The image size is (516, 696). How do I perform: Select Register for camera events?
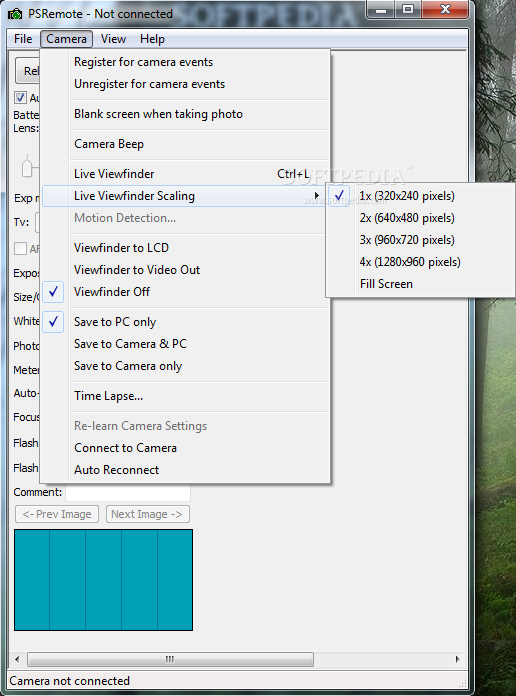click(x=186, y=62)
